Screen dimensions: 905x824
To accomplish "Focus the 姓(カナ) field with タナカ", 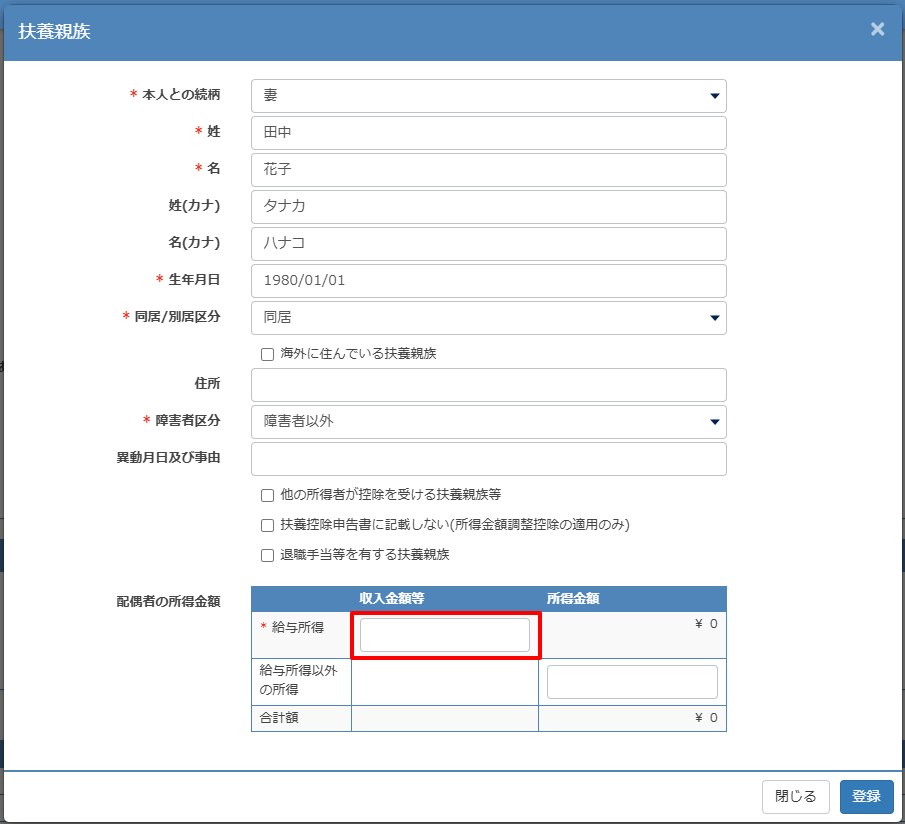I will (488, 207).
